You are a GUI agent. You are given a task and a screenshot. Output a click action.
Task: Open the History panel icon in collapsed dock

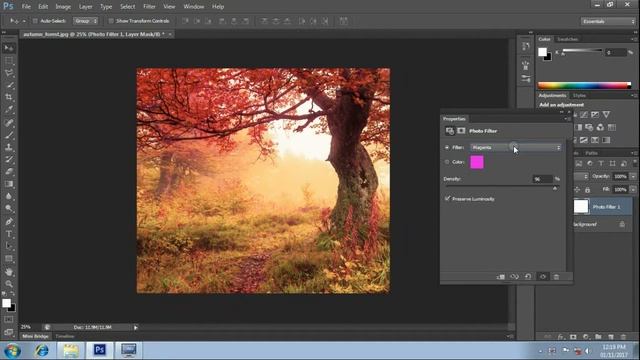pos(526,46)
